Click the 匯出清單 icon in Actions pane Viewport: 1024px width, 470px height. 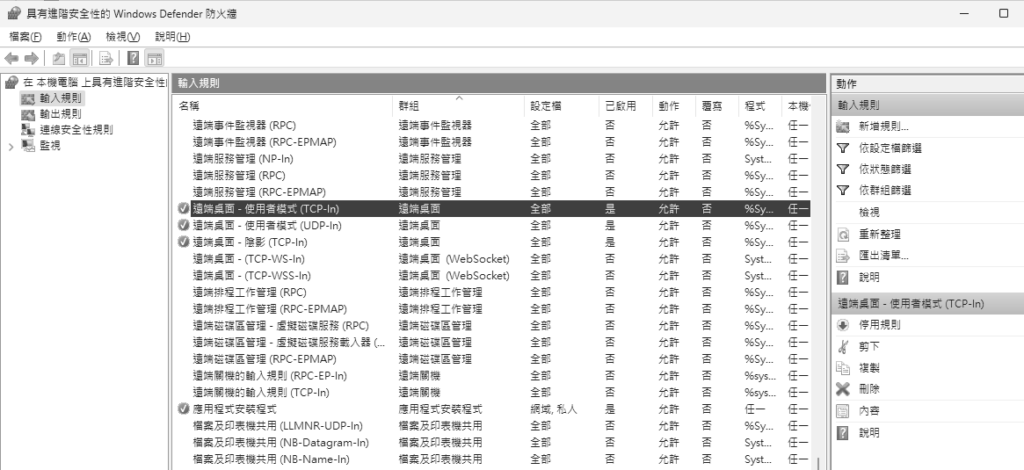pos(842,255)
